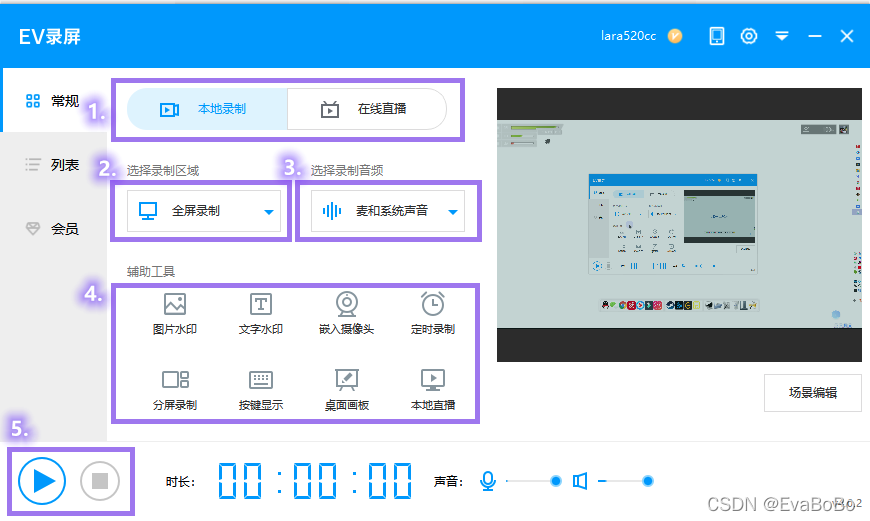The image size is (870, 521).
Task: Open the 列表 list sidebar tab
Action: point(54,165)
